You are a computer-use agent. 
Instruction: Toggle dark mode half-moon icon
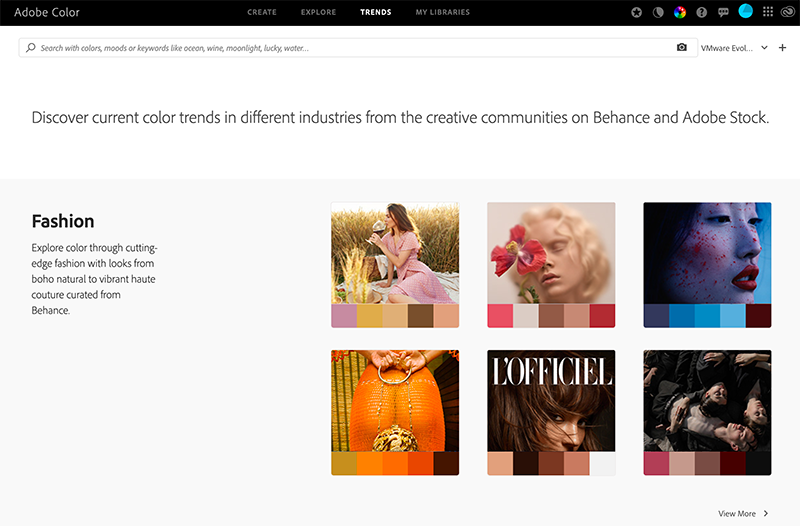coord(658,13)
